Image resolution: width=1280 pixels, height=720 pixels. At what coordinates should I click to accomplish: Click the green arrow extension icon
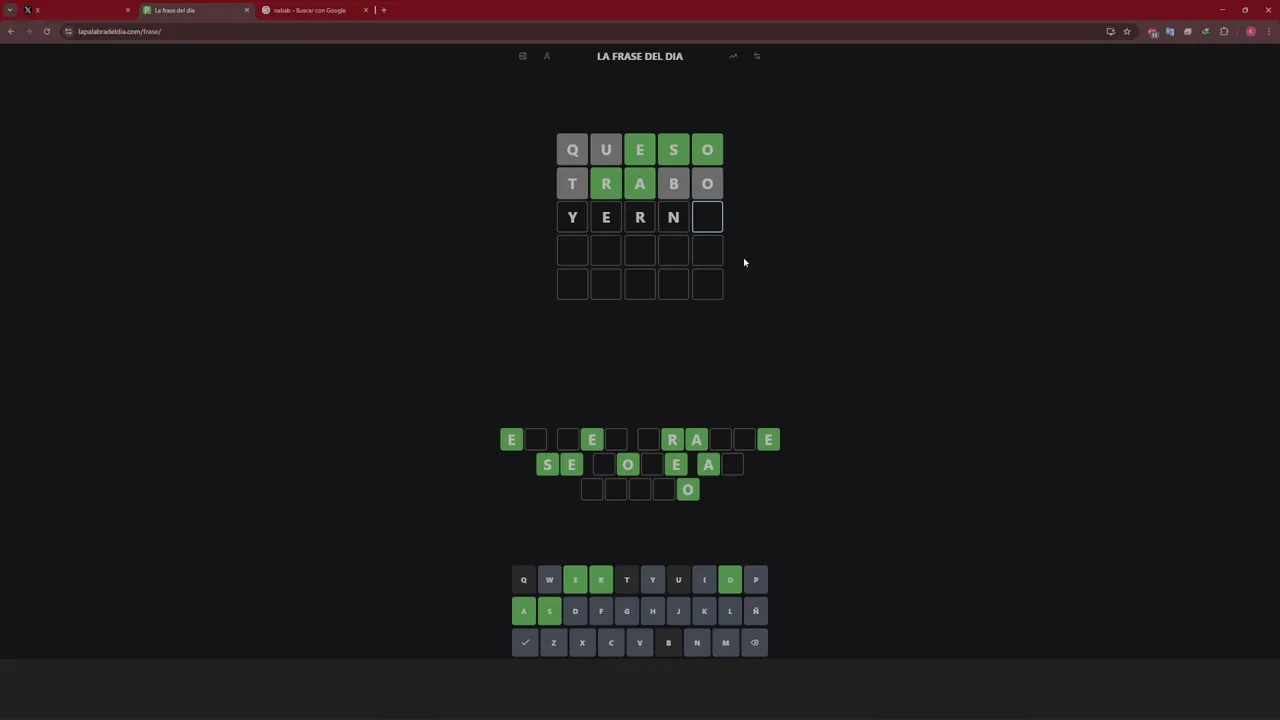pyautogui.click(x=1205, y=31)
